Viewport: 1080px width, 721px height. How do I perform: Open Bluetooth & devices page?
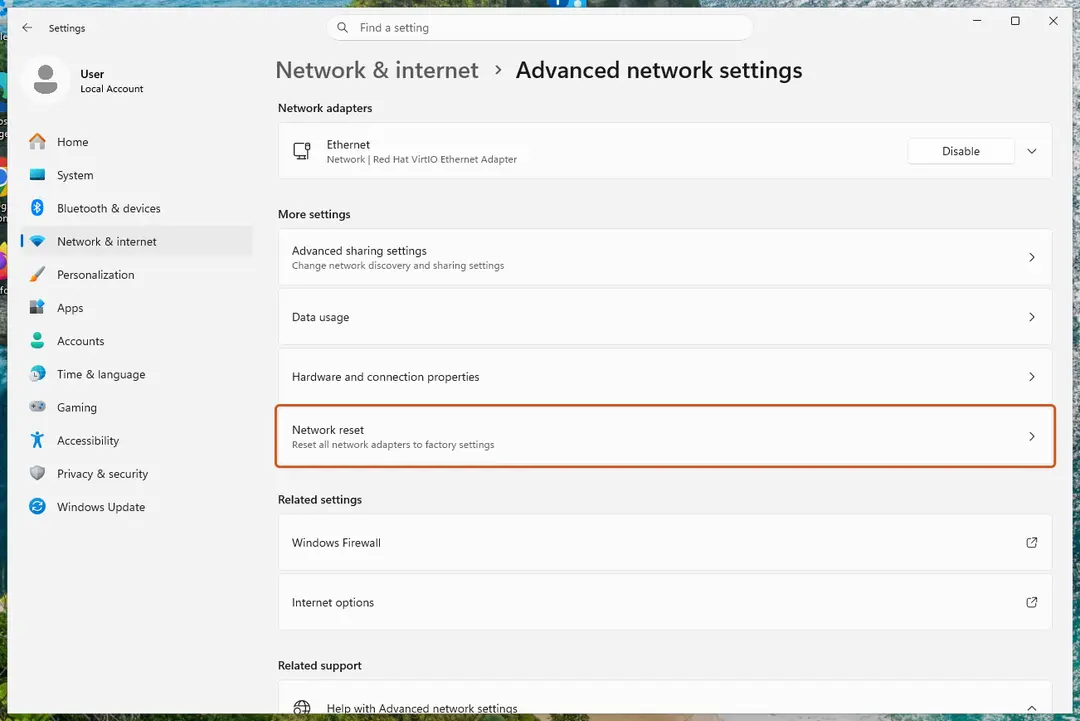point(136,208)
